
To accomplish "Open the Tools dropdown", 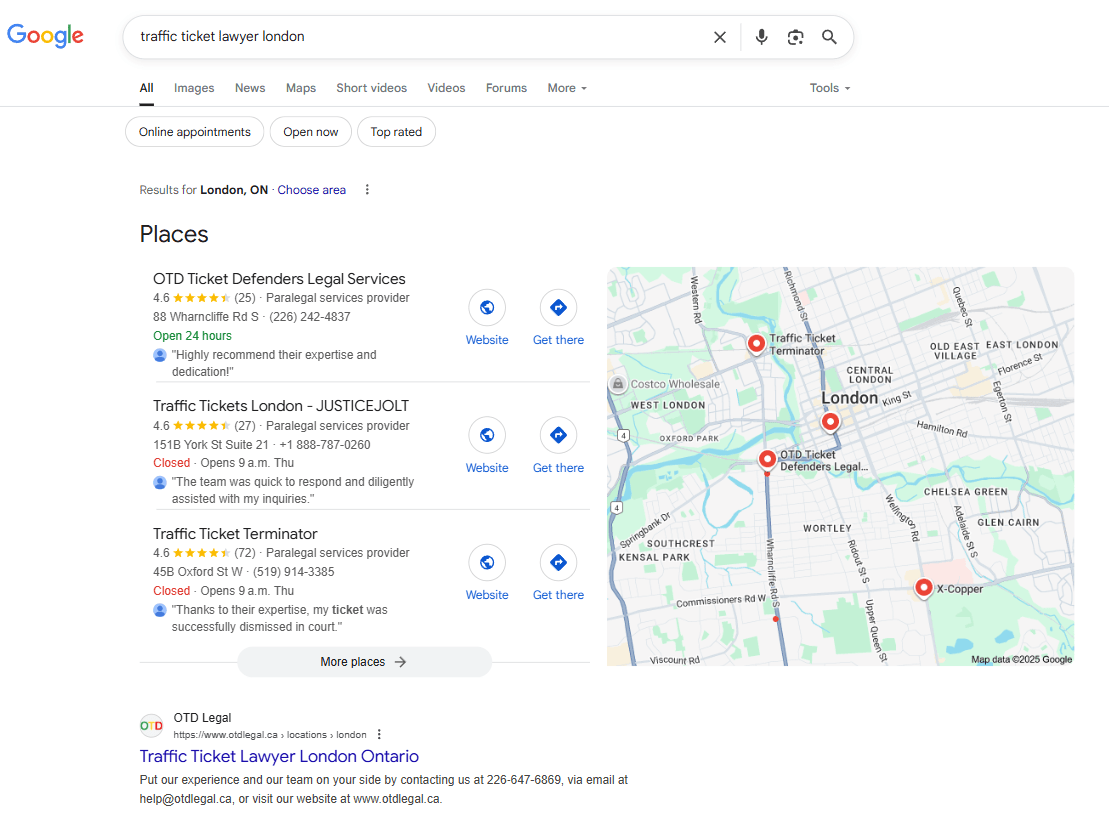I will pos(829,88).
